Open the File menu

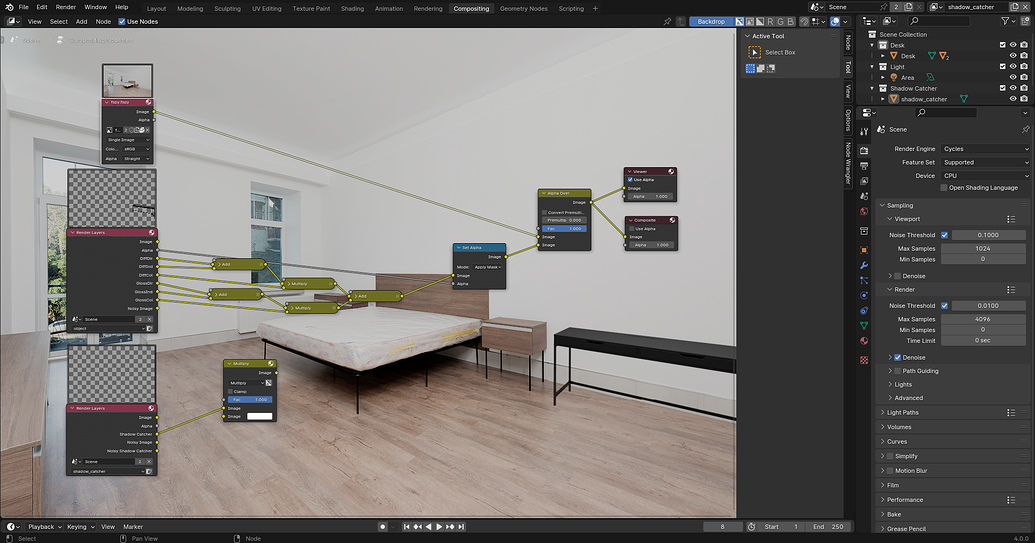coord(24,7)
